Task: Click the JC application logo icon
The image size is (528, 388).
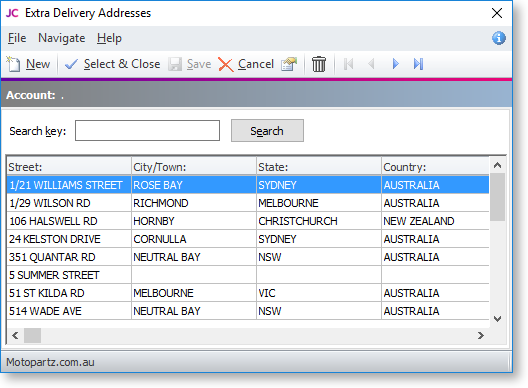Action: click(x=12, y=13)
